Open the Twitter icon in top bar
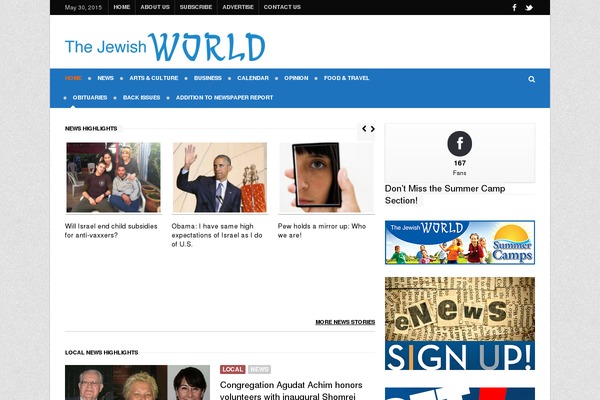This screenshot has width=600, height=400. (529, 7)
